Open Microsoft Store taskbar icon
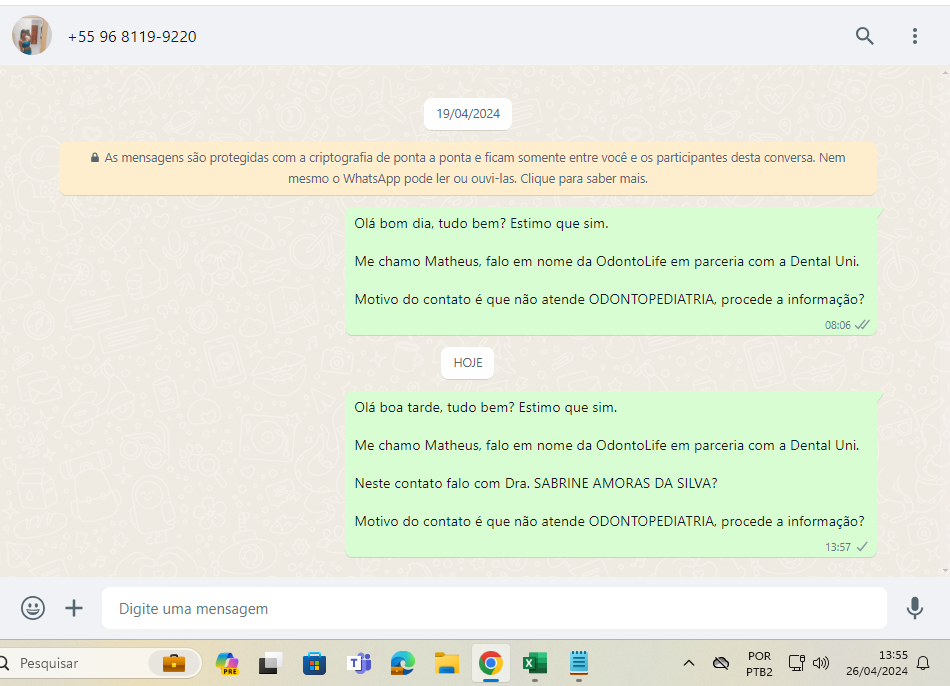Viewport: 950px width, 686px height. tap(314, 664)
